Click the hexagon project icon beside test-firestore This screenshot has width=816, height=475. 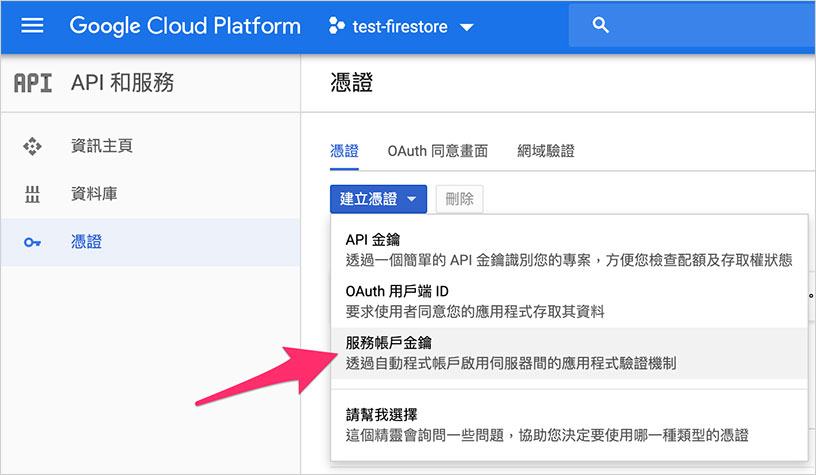(337, 27)
